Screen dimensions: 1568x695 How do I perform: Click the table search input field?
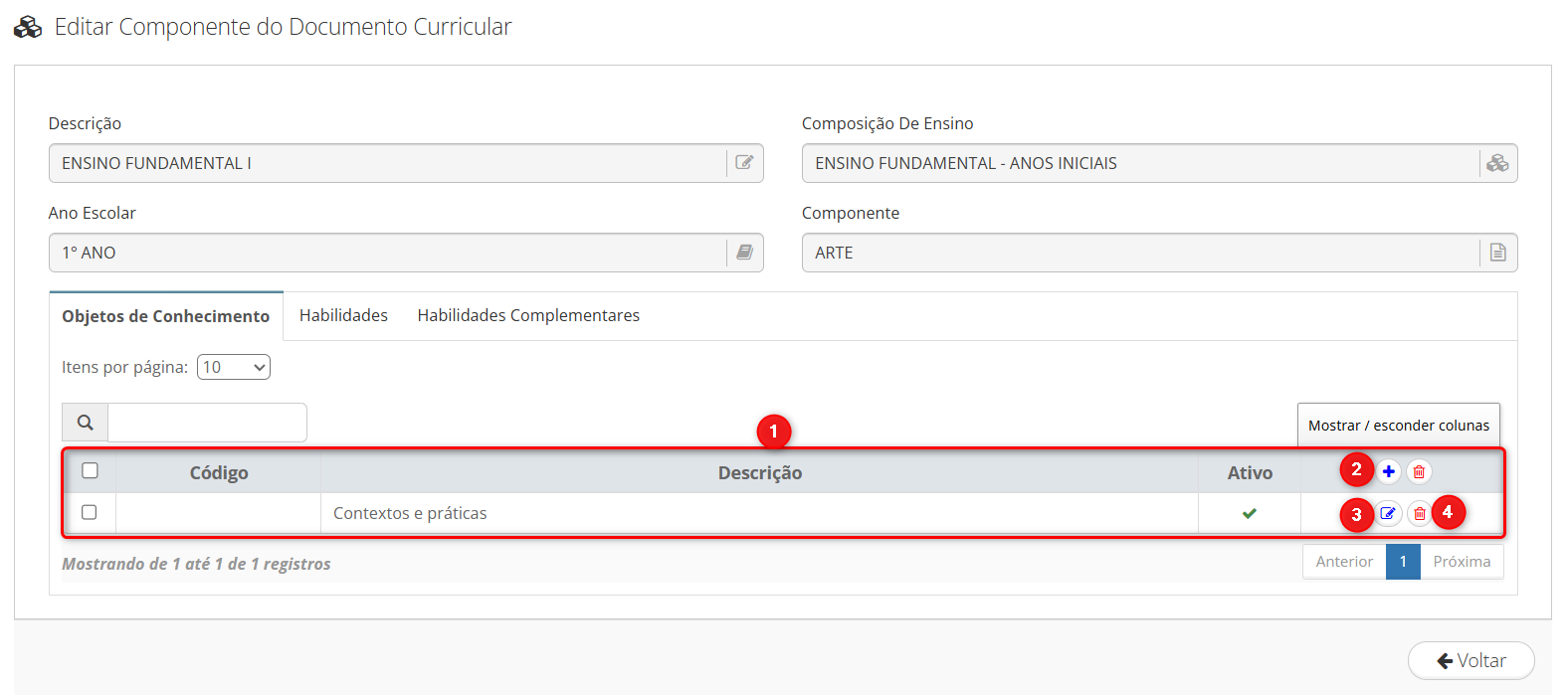tap(207, 423)
